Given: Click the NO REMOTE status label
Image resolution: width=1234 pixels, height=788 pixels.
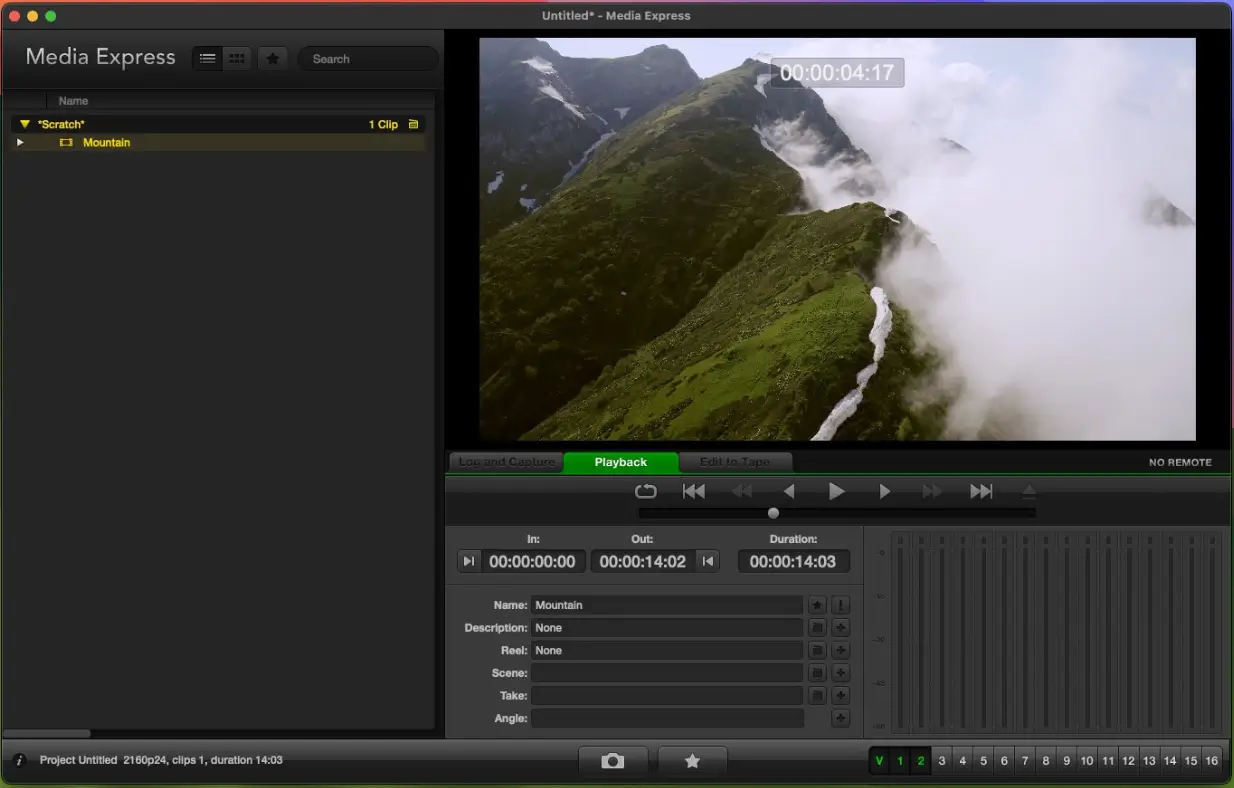Looking at the screenshot, I should (1180, 462).
